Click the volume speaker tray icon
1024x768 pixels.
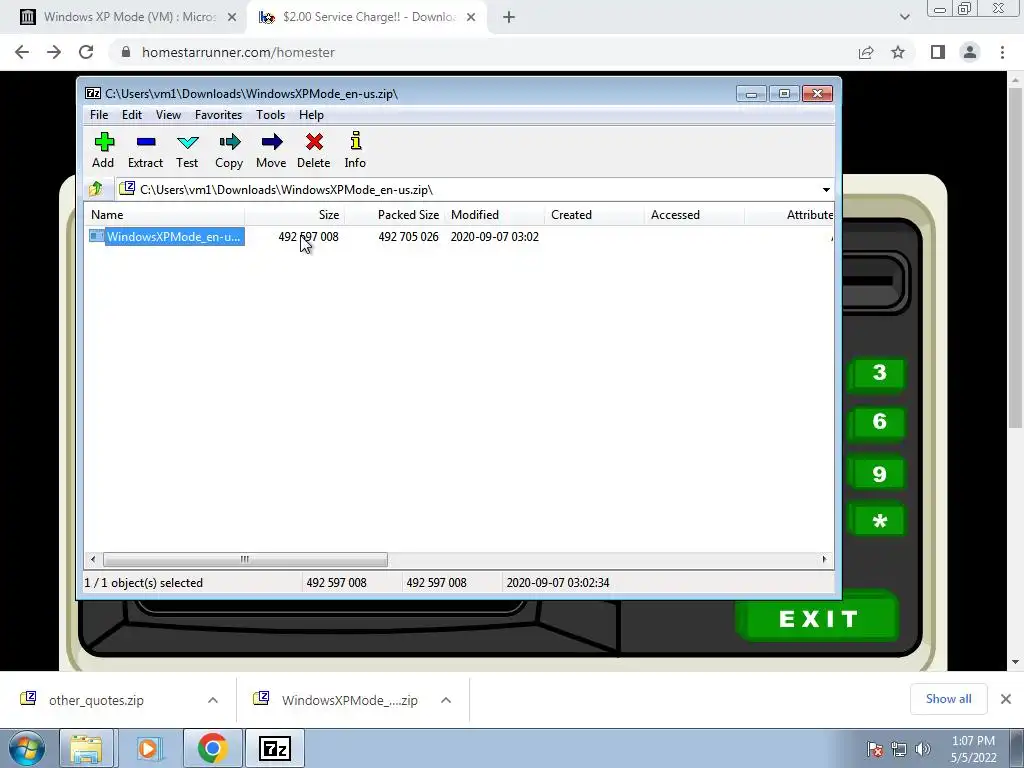[x=923, y=749]
